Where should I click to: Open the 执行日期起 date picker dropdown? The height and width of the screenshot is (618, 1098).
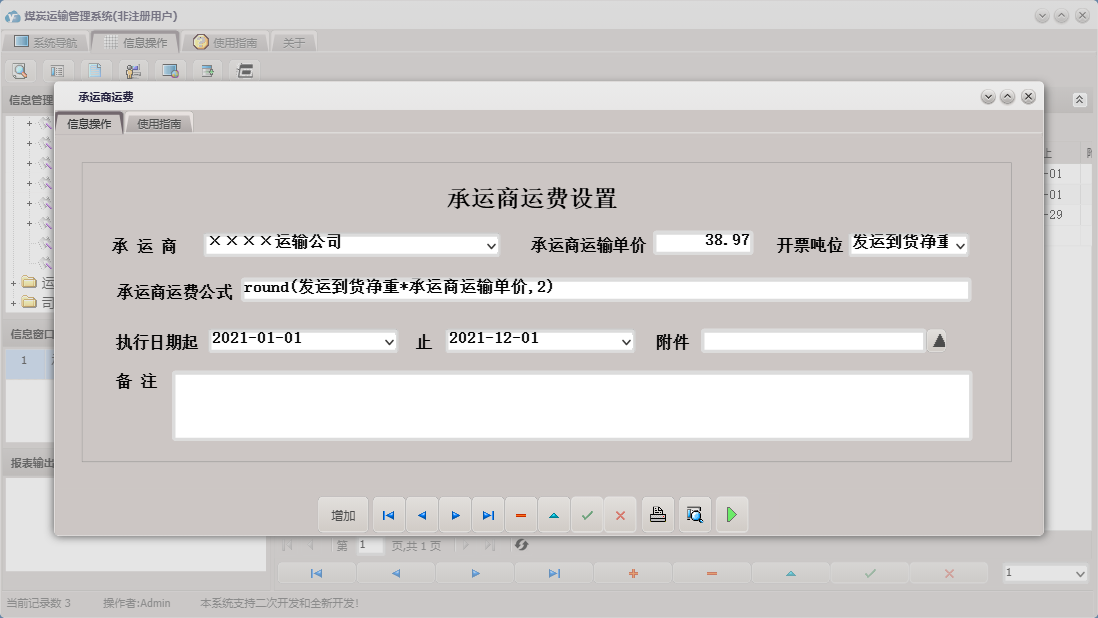click(389, 340)
